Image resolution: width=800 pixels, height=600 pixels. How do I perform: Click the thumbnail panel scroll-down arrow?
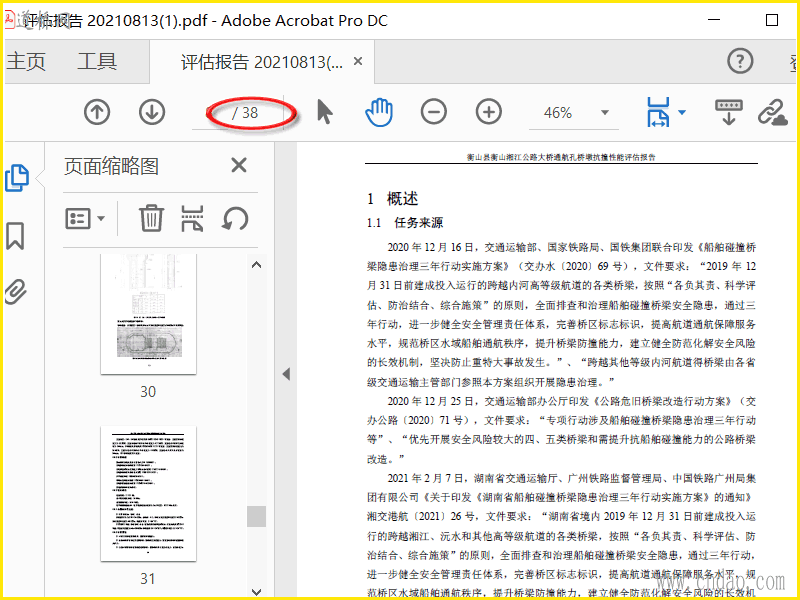click(x=257, y=592)
